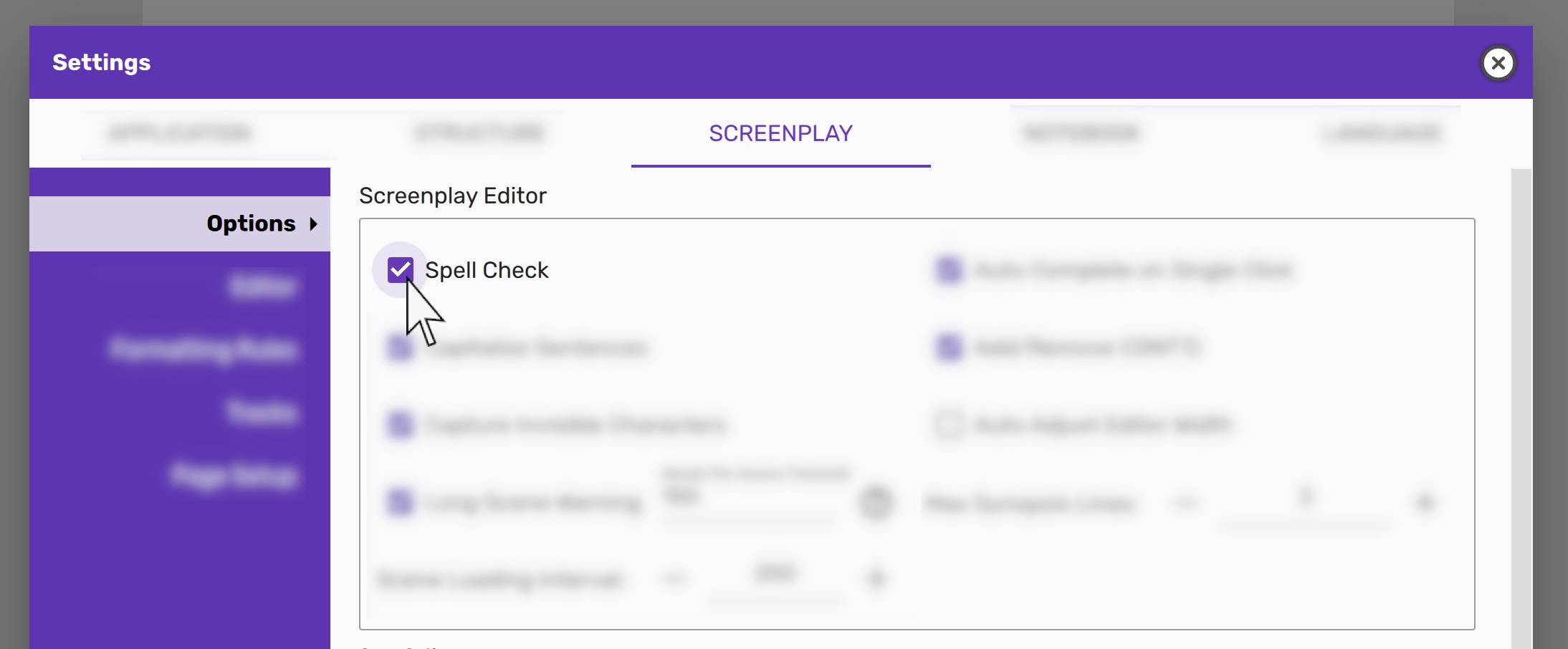Toggle the Capitalize Sentences checkbox
The image size is (1568, 649).
[400, 348]
